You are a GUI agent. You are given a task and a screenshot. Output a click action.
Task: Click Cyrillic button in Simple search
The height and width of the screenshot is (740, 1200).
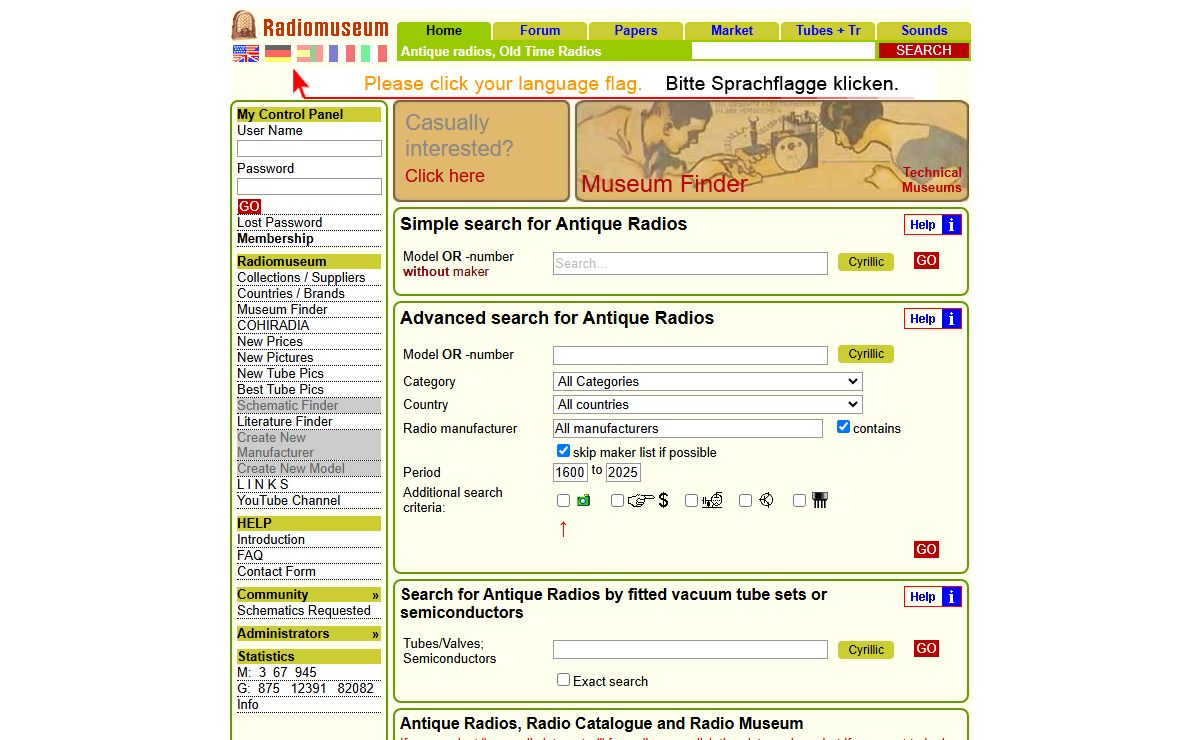[x=866, y=262]
